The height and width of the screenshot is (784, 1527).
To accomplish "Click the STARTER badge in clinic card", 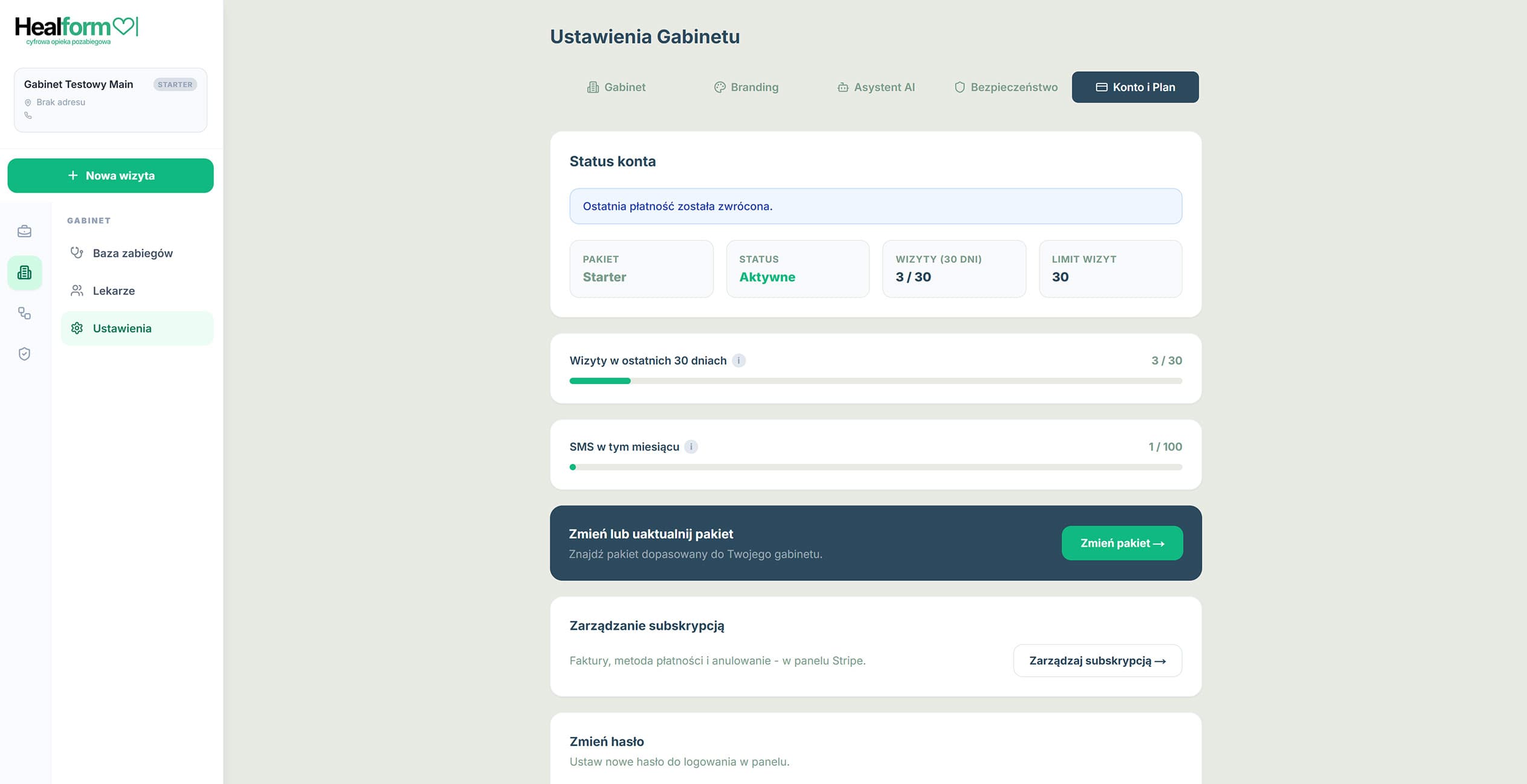I will pos(175,85).
